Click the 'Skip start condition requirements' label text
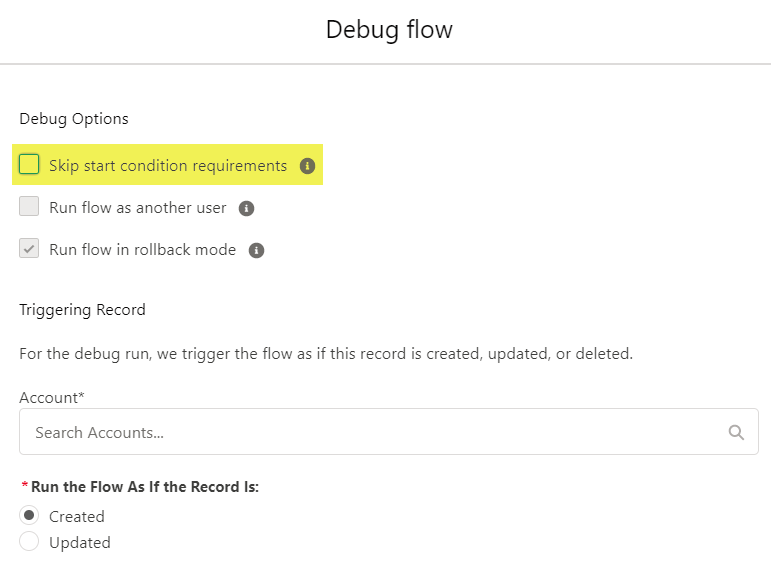771x572 pixels. 168,166
